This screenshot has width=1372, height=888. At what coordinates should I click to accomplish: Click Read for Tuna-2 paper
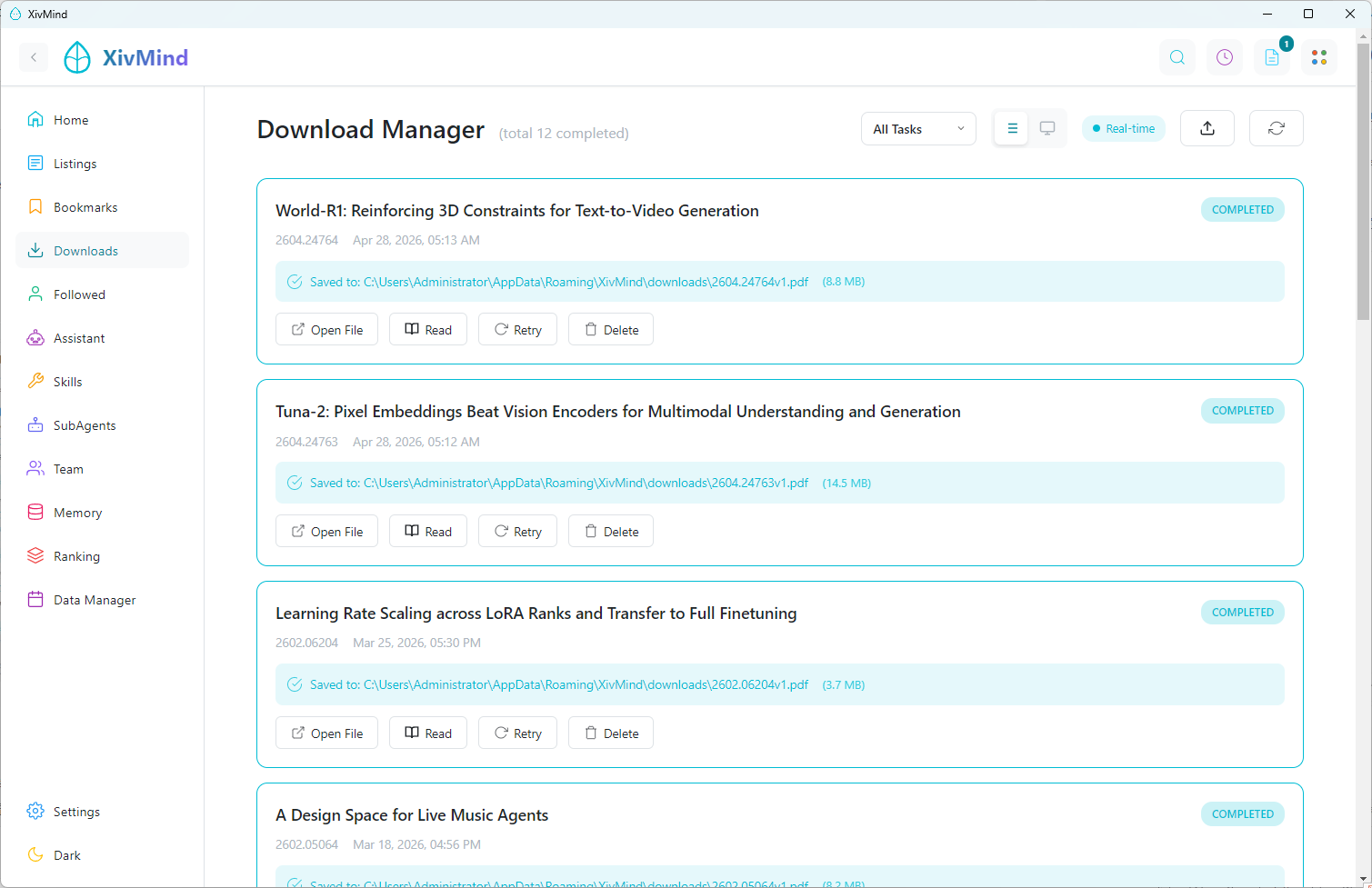coord(428,532)
